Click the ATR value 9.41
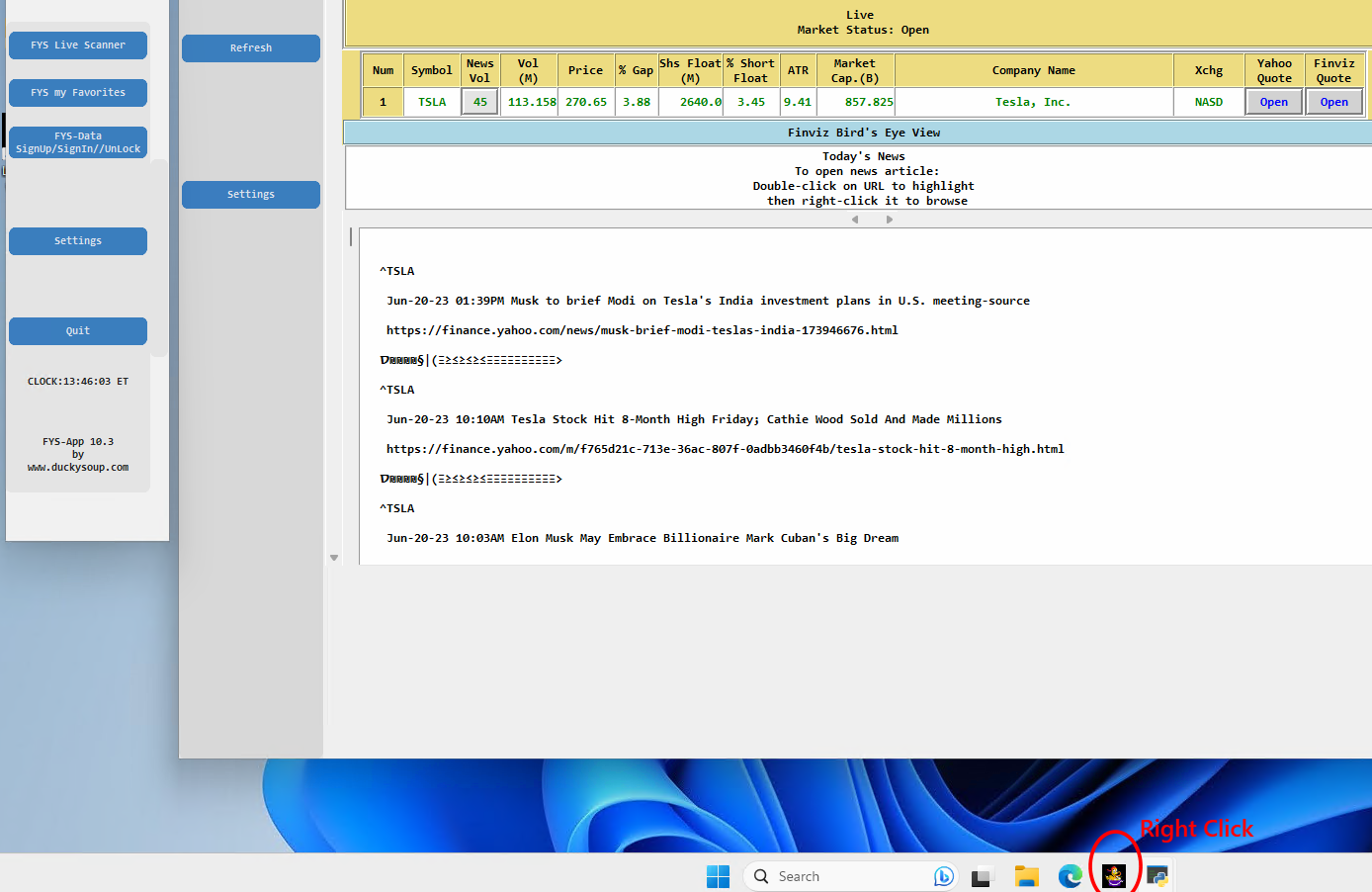Viewport: 1372px width, 892px height. (x=798, y=102)
